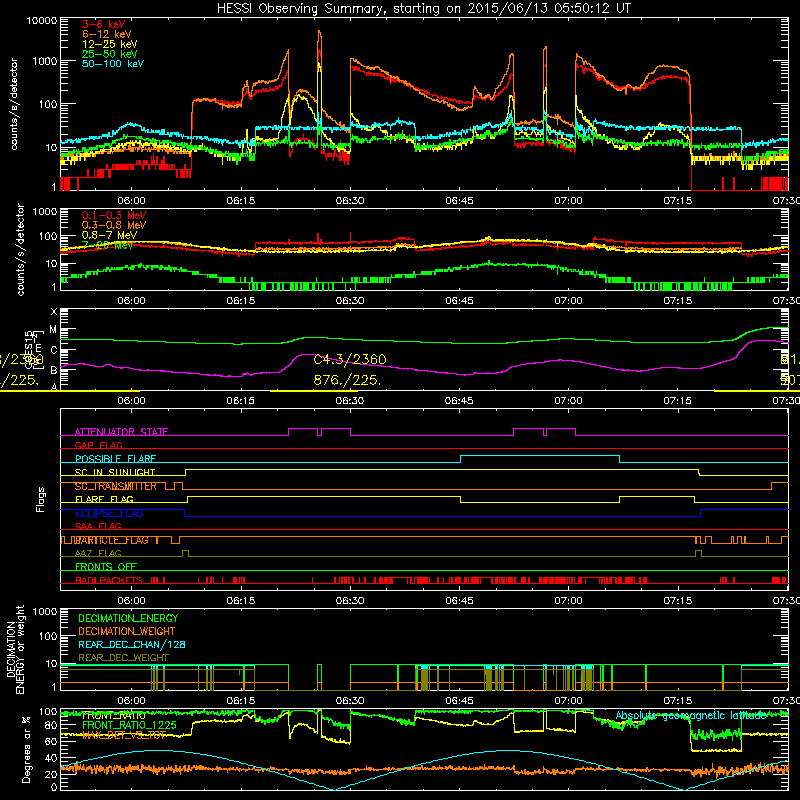Click the FRONT_RATIO_1225 legend label
The height and width of the screenshot is (800, 800).
[129, 725]
